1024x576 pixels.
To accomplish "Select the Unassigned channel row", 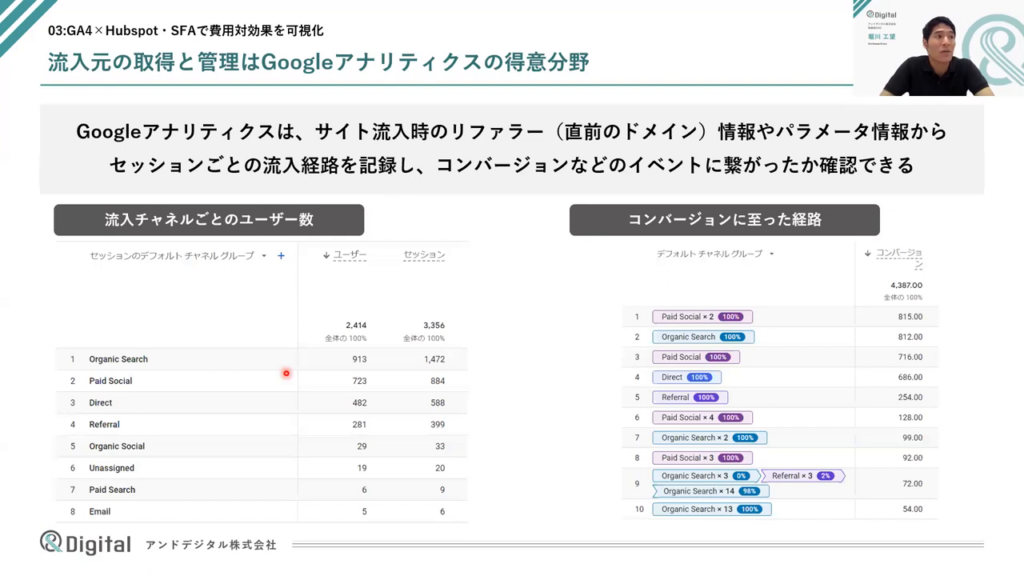I will click(111, 468).
